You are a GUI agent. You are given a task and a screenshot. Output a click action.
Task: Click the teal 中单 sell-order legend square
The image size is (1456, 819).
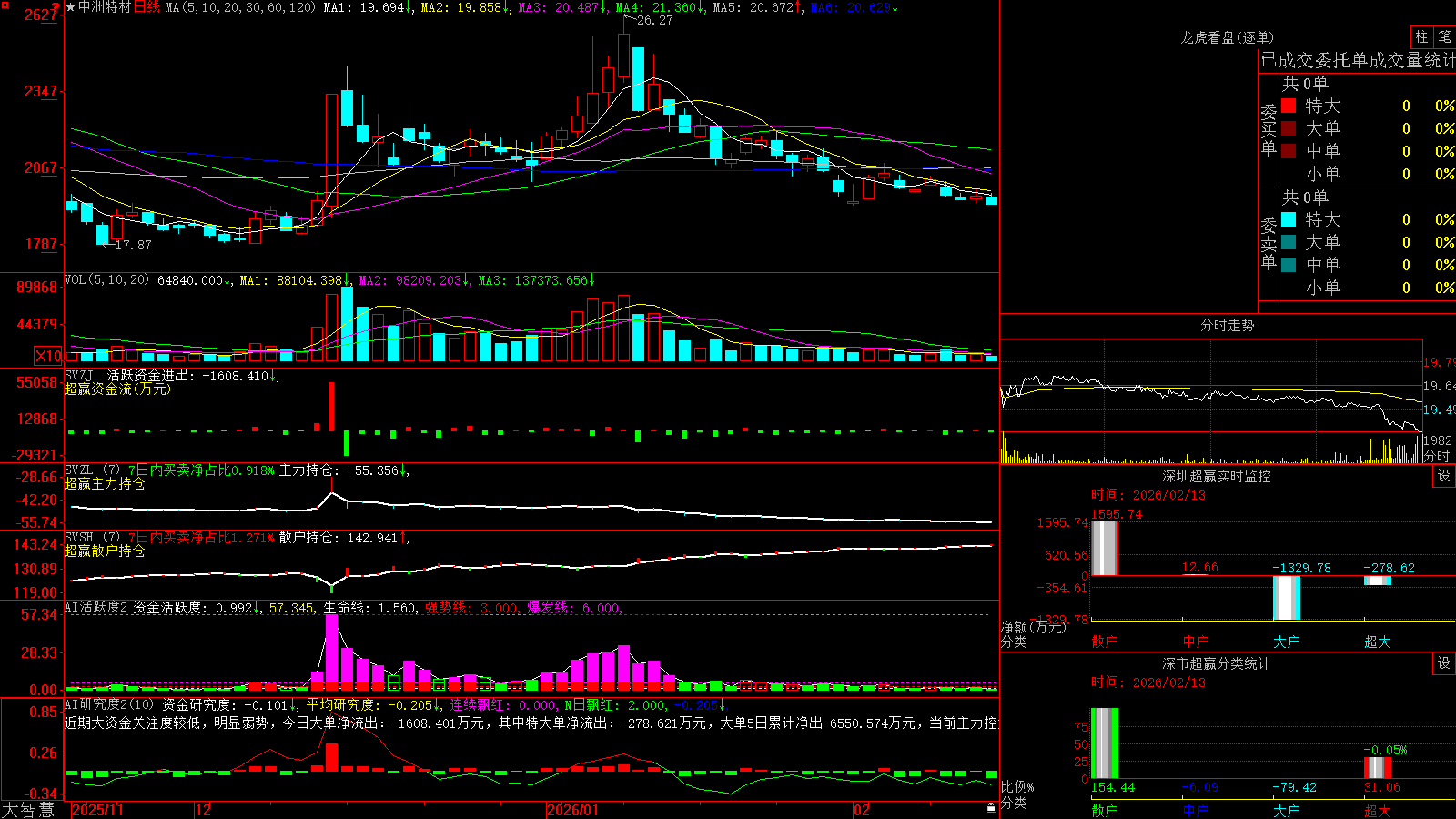coord(1289,265)
